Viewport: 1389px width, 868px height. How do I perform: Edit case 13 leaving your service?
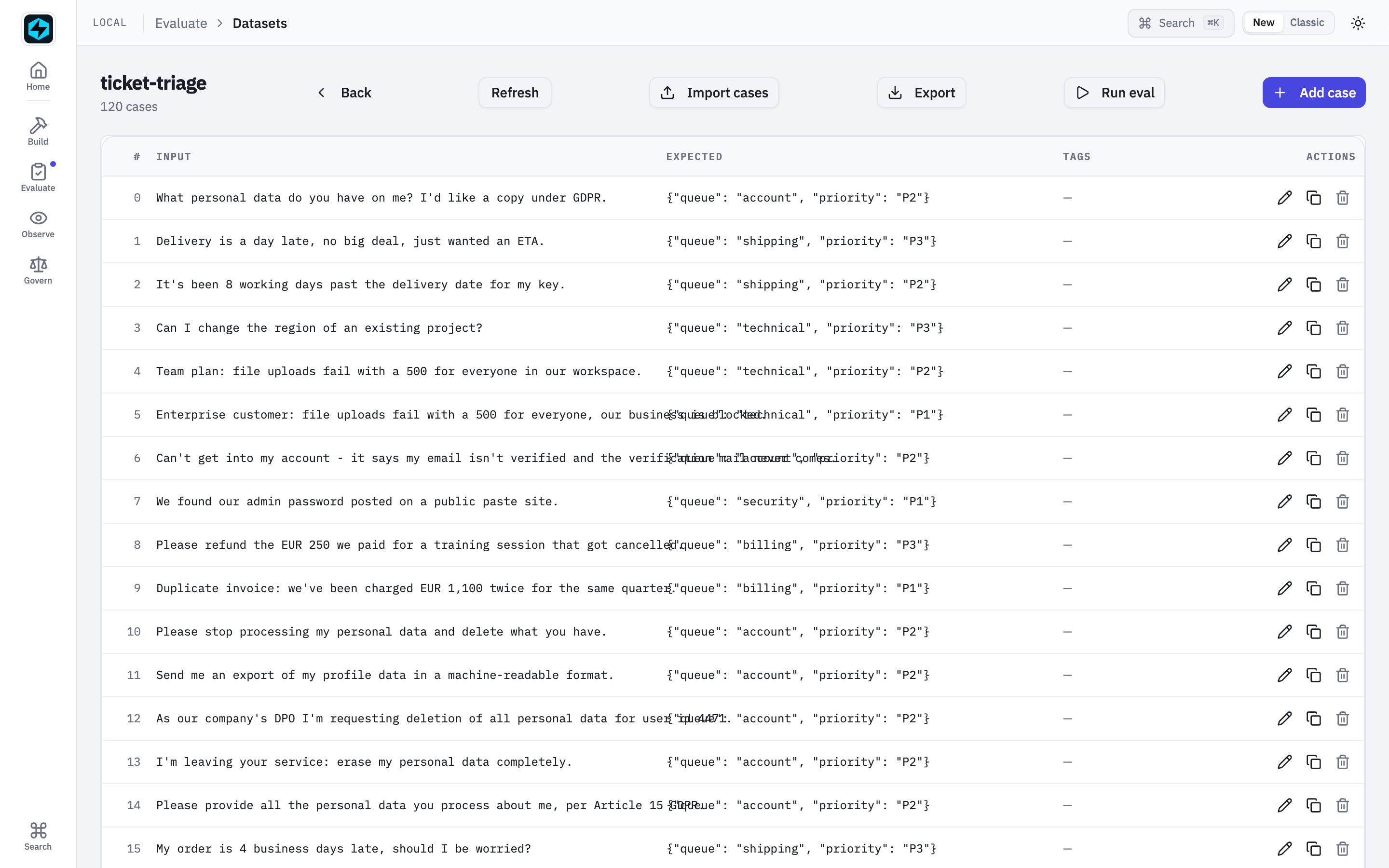click(1284, 762)
